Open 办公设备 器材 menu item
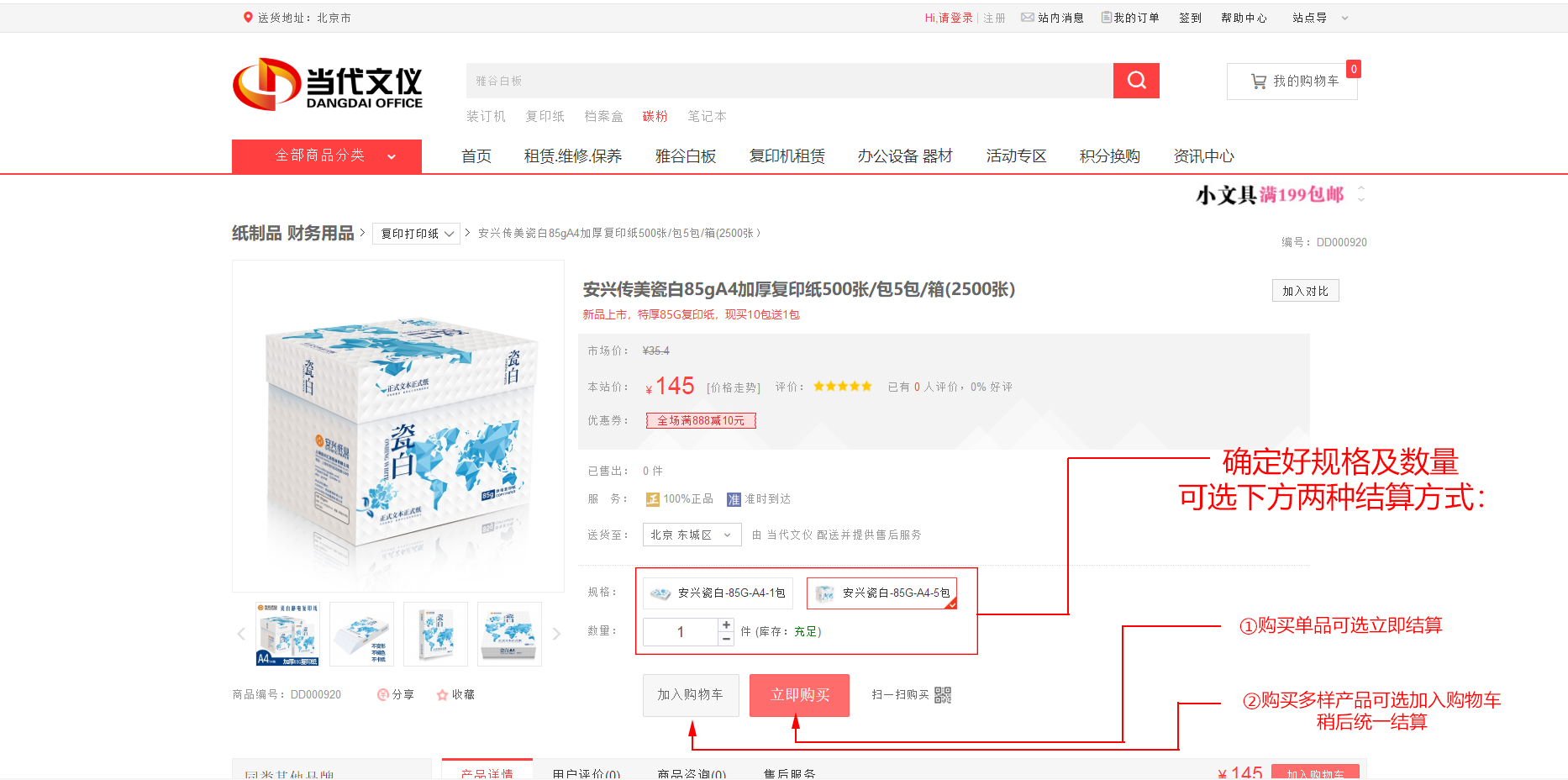 tap(905, 156)
